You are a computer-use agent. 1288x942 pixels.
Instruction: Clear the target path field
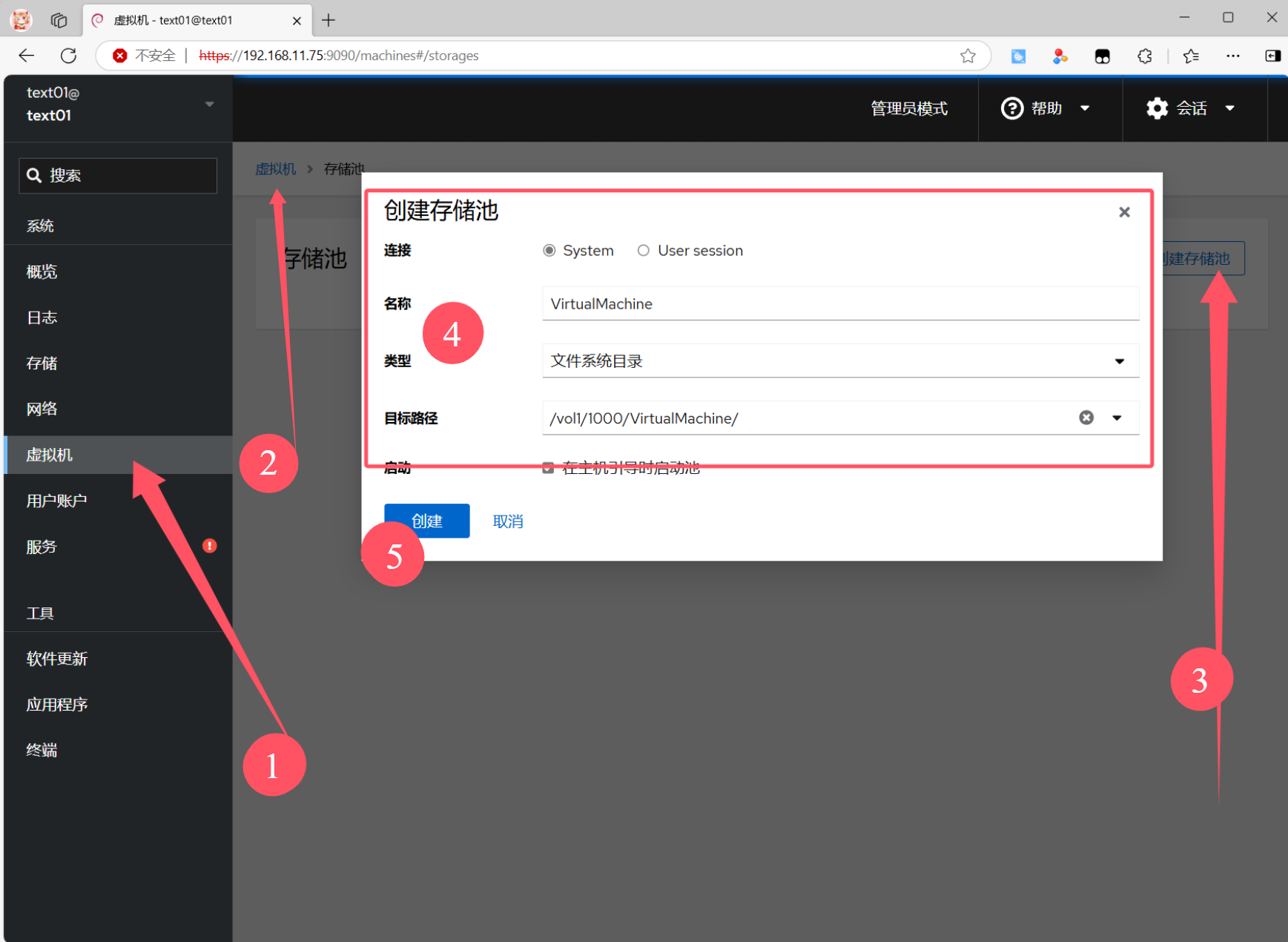pos(1086,418)
